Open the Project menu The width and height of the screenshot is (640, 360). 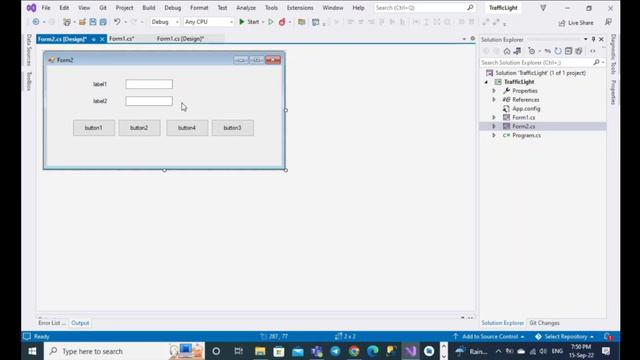(x=124, y=8)
